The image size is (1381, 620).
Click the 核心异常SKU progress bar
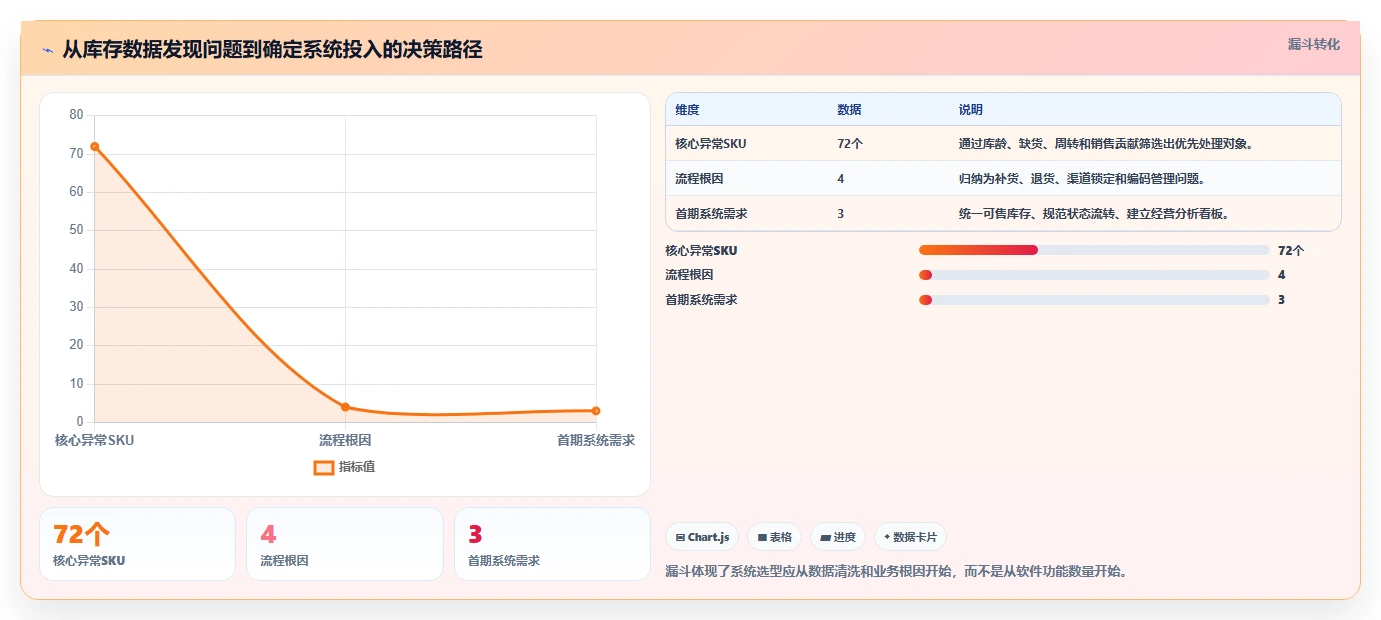point(1094,250)
